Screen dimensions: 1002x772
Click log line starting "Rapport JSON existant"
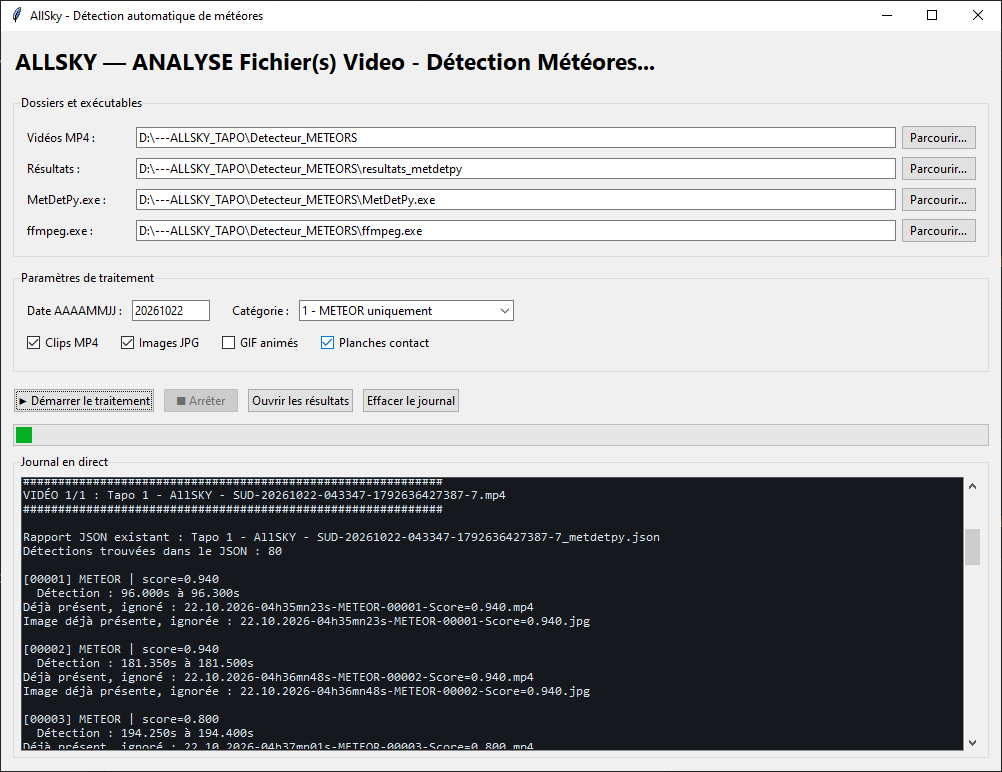[x=341, y=537]
